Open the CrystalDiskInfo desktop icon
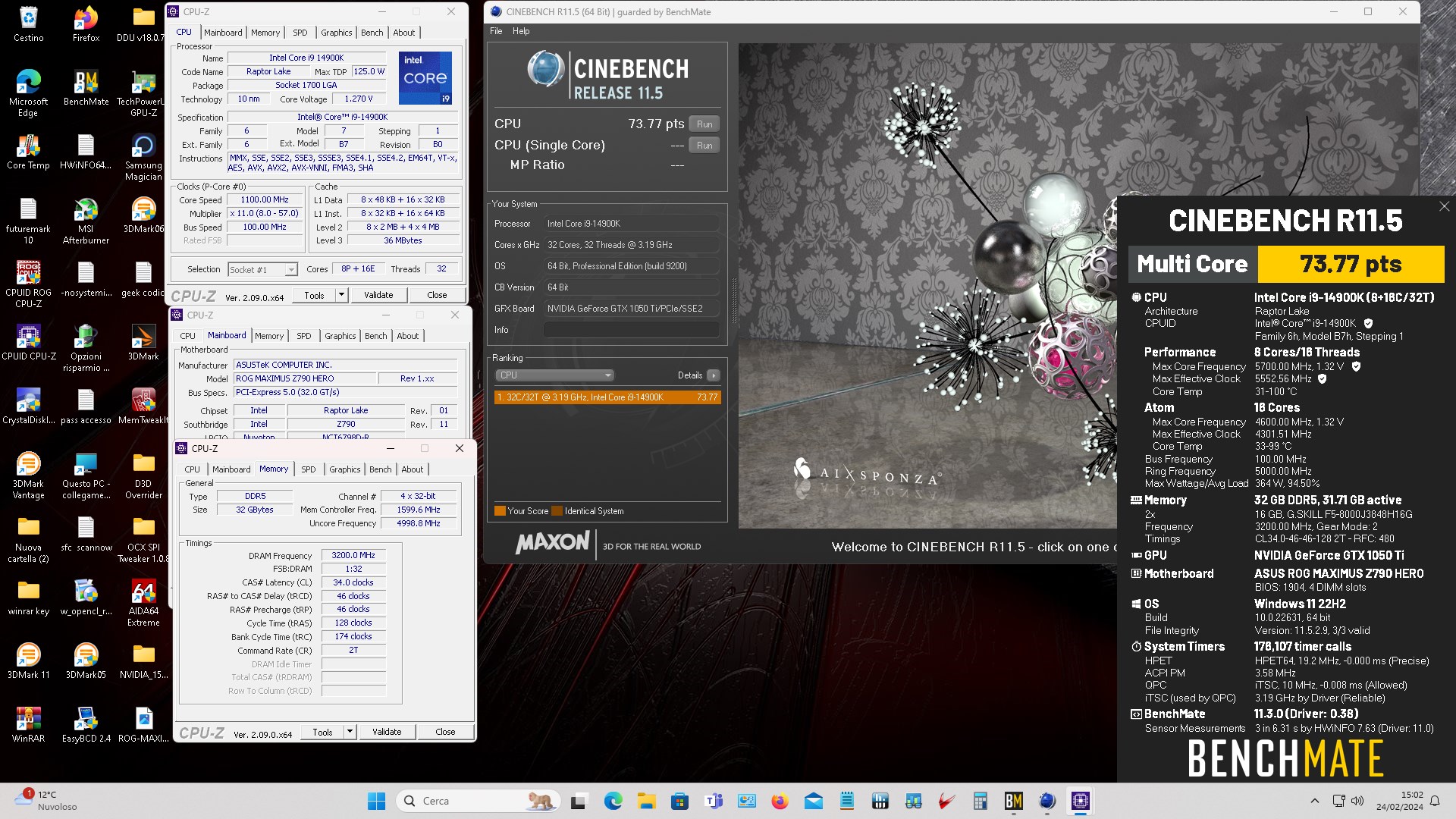This screenshot has width=1456, height=819. pos(28,406)
